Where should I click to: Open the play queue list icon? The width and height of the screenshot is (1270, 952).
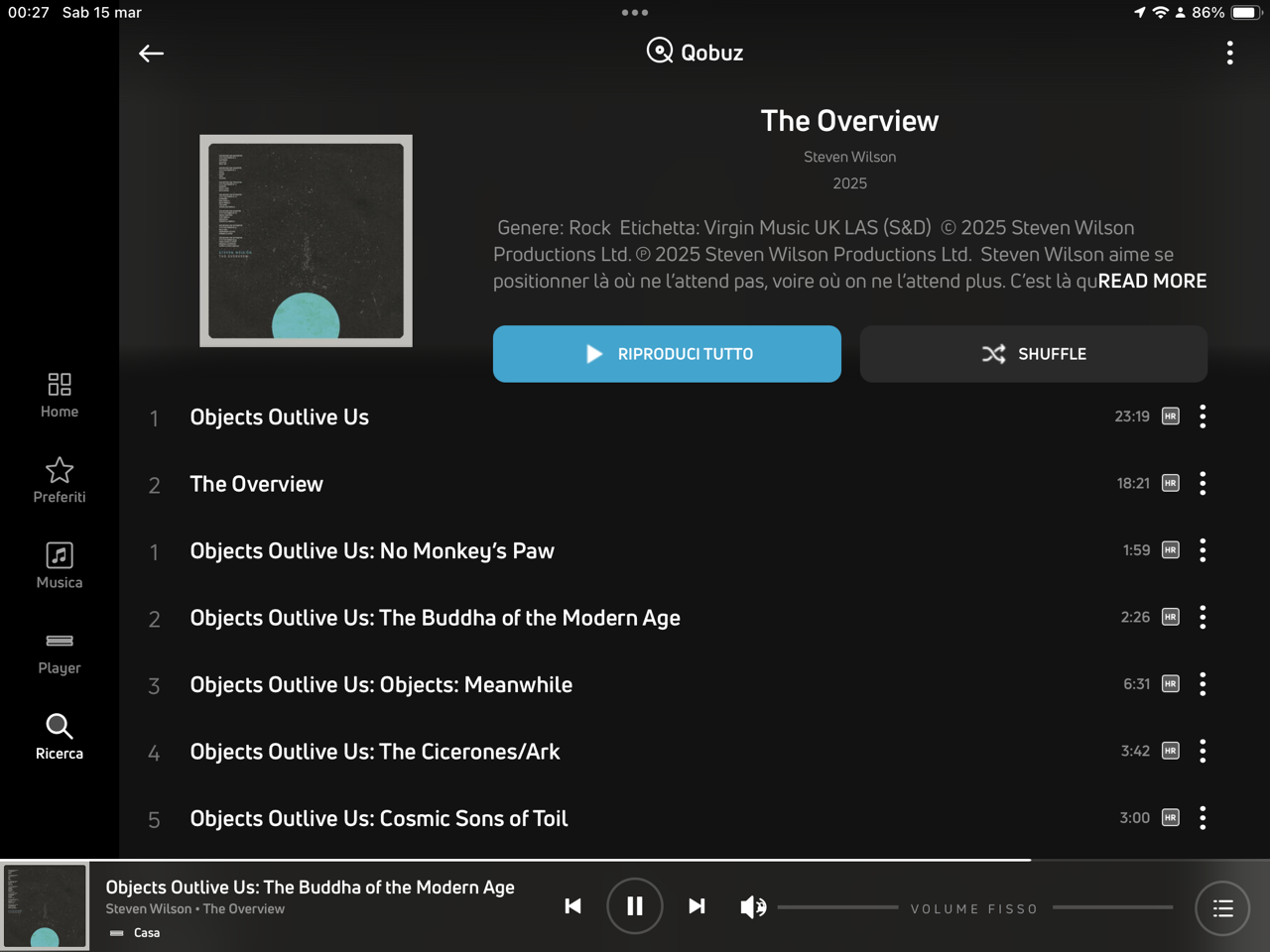(1222, 908)
